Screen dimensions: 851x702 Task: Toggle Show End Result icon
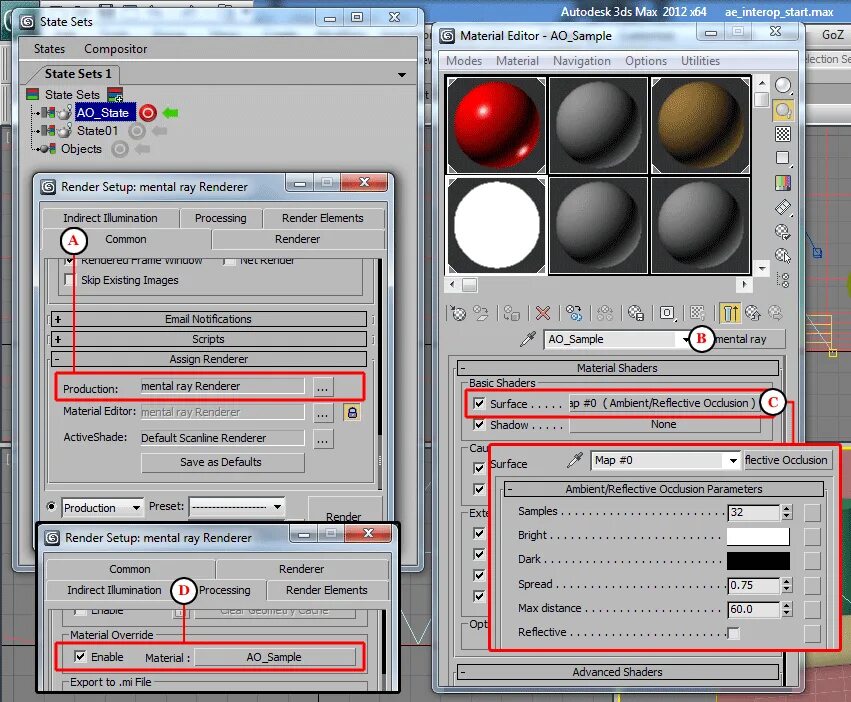point(729,313)
